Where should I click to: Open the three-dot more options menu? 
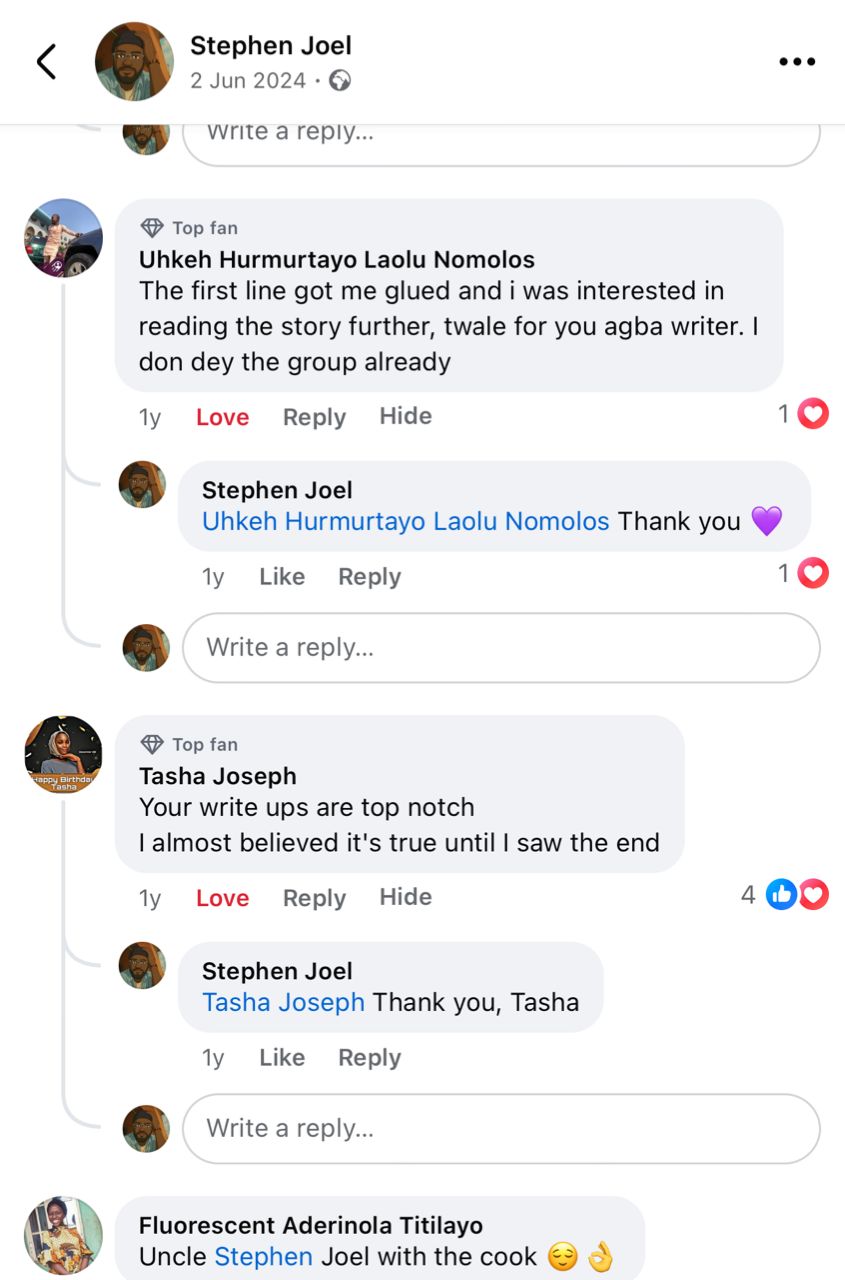(797, 62)
